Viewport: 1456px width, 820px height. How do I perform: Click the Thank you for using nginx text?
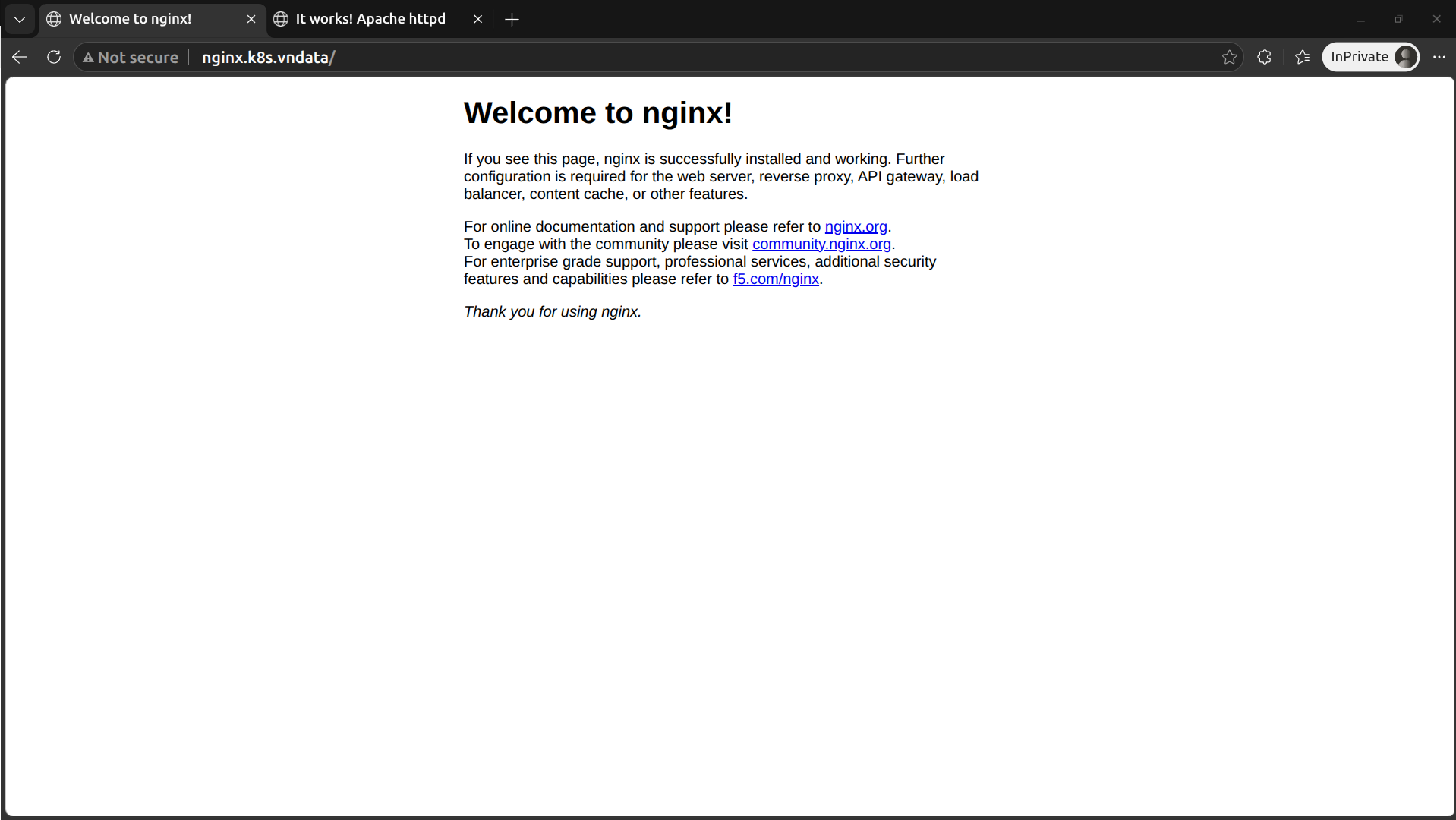(x=553, y=311)
